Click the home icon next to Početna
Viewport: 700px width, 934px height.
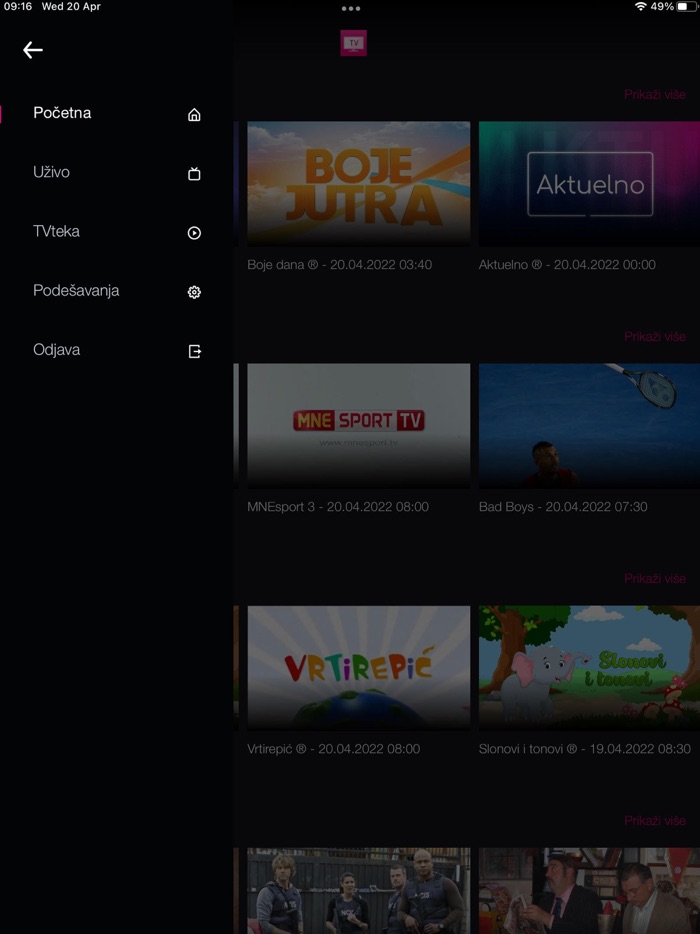coord(194,114)
